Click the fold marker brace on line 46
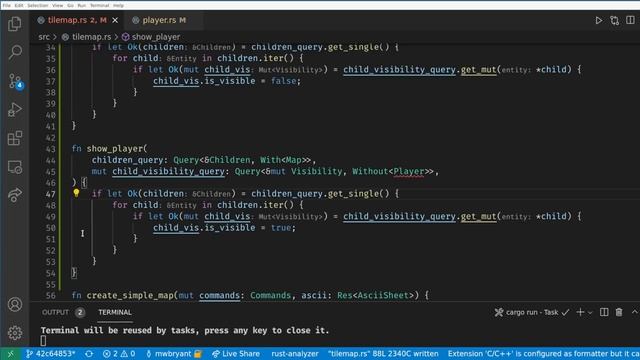 tap(84, 182)
